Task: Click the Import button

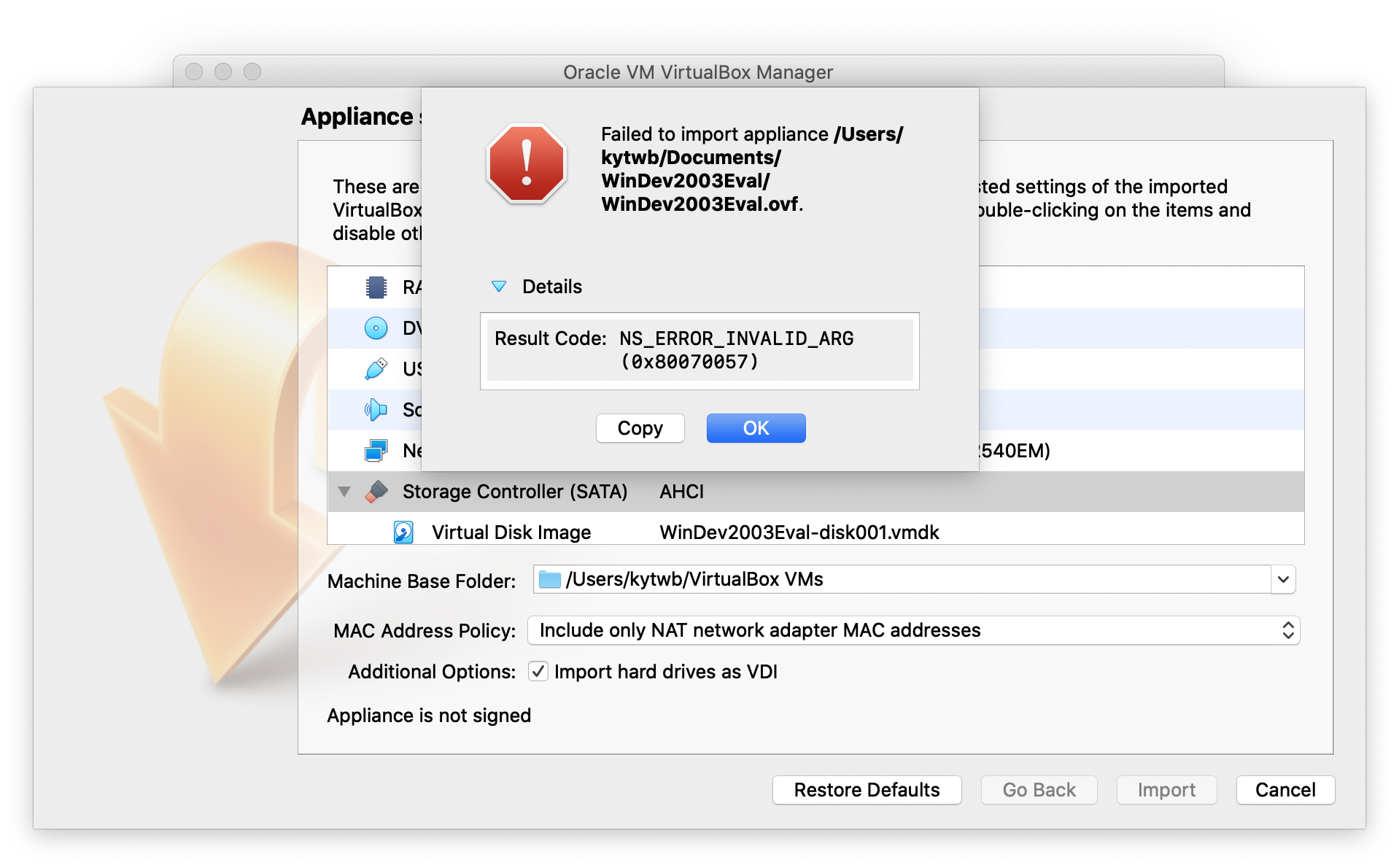Action: [x=1166, y=790]
